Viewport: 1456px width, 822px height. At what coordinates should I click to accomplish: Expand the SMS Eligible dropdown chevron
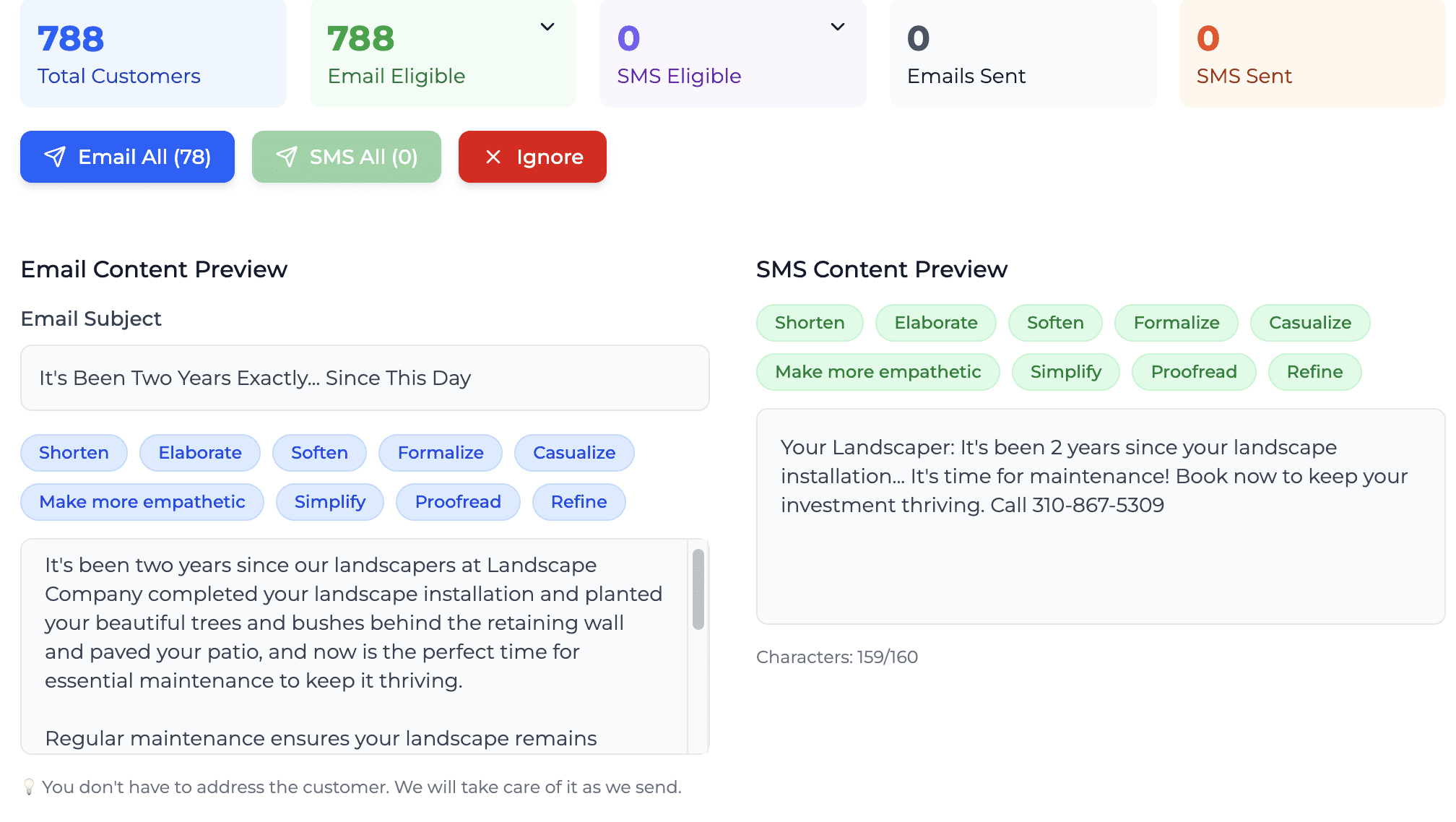[837, 26]
